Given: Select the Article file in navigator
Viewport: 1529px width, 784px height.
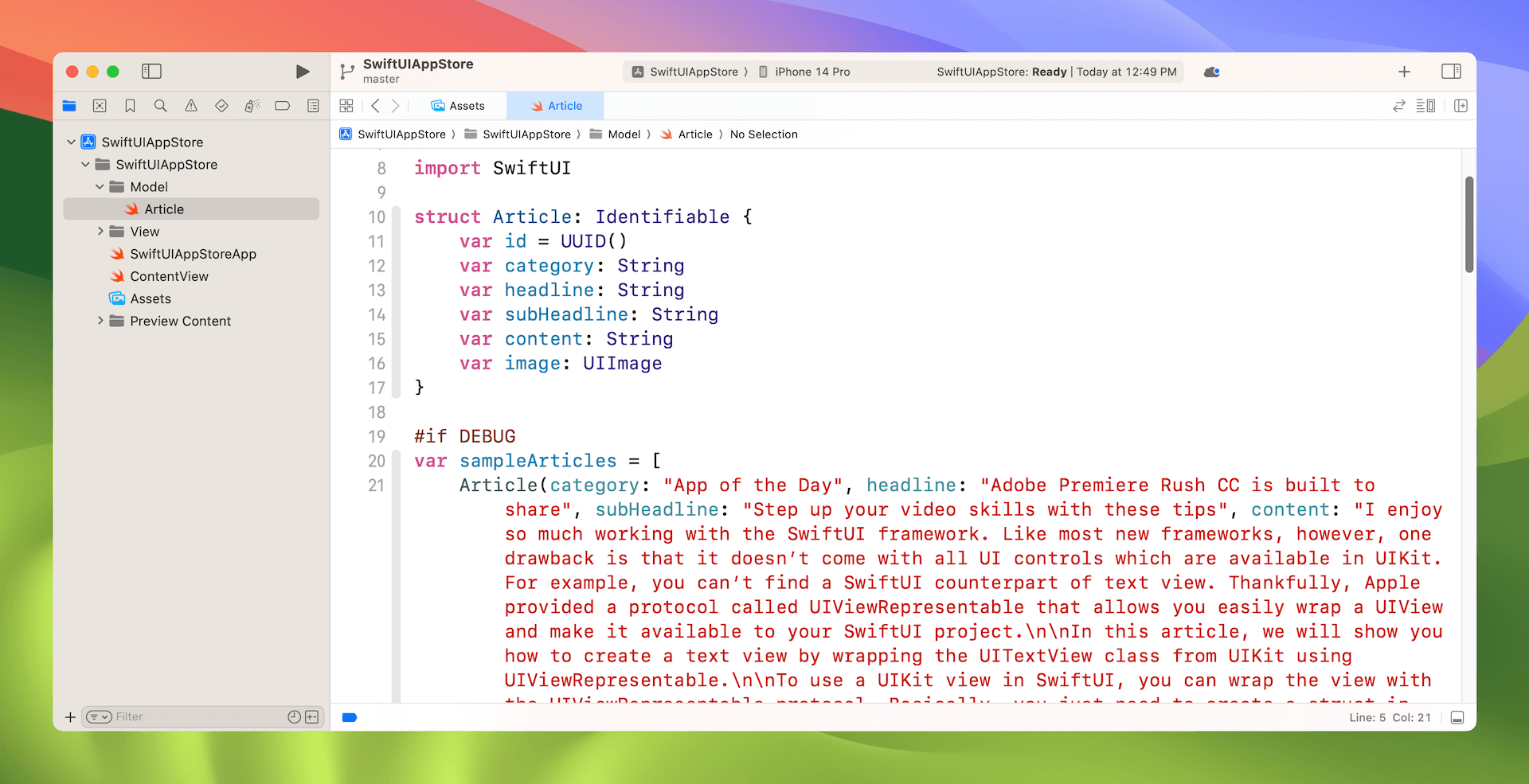Looking at the screenshot, I should (191, 209).
